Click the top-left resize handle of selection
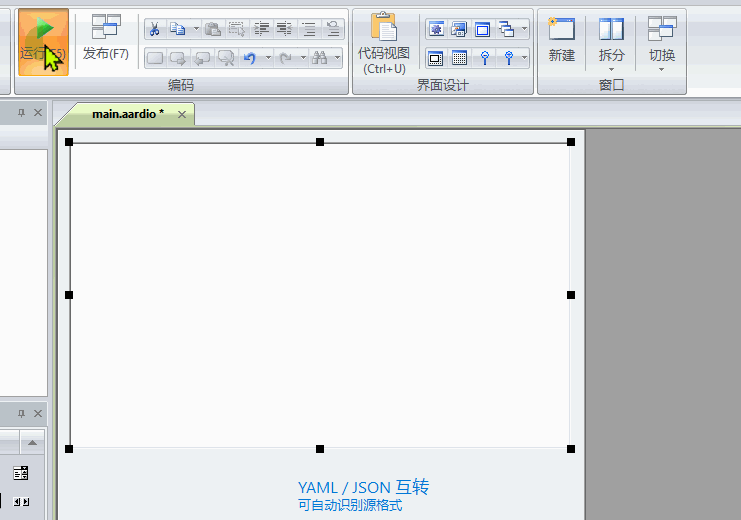The width and height of the screenshot is (741, 520). [69, 142]
